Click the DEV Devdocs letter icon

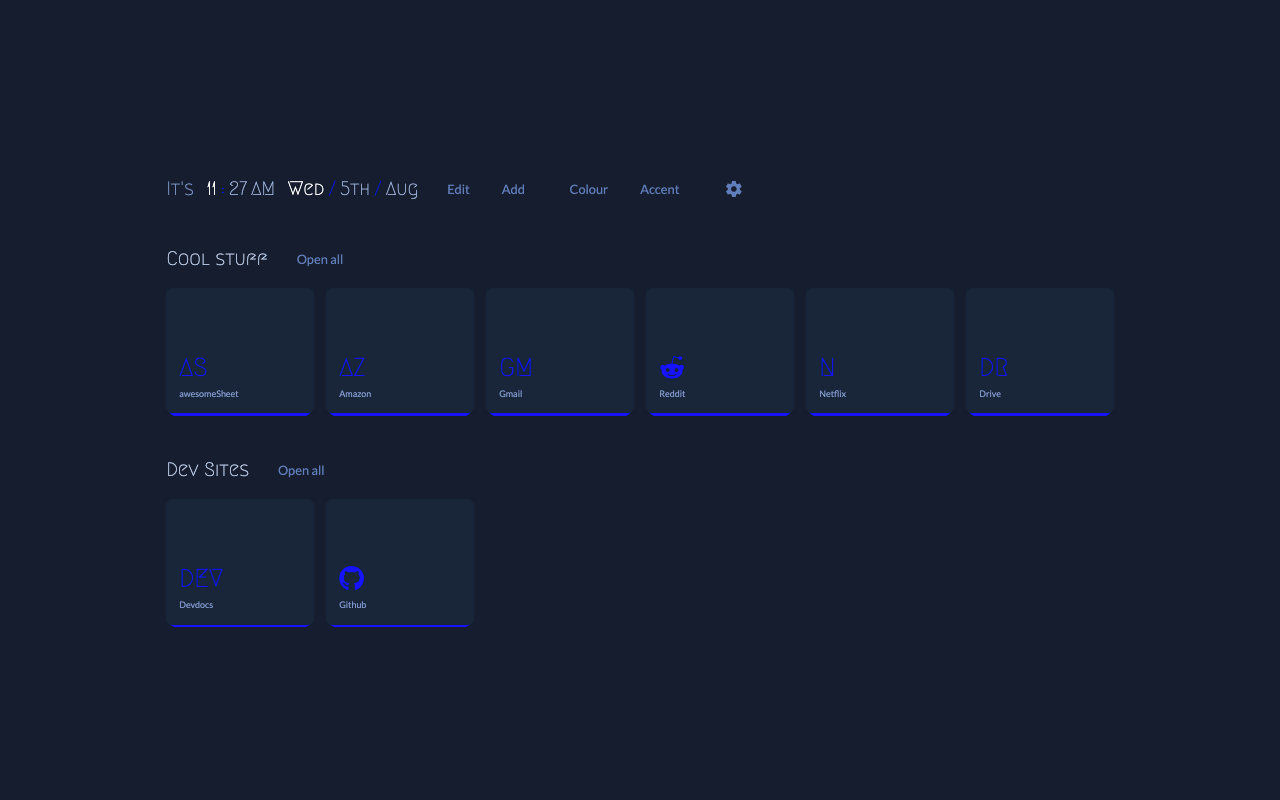pos(201,577)
